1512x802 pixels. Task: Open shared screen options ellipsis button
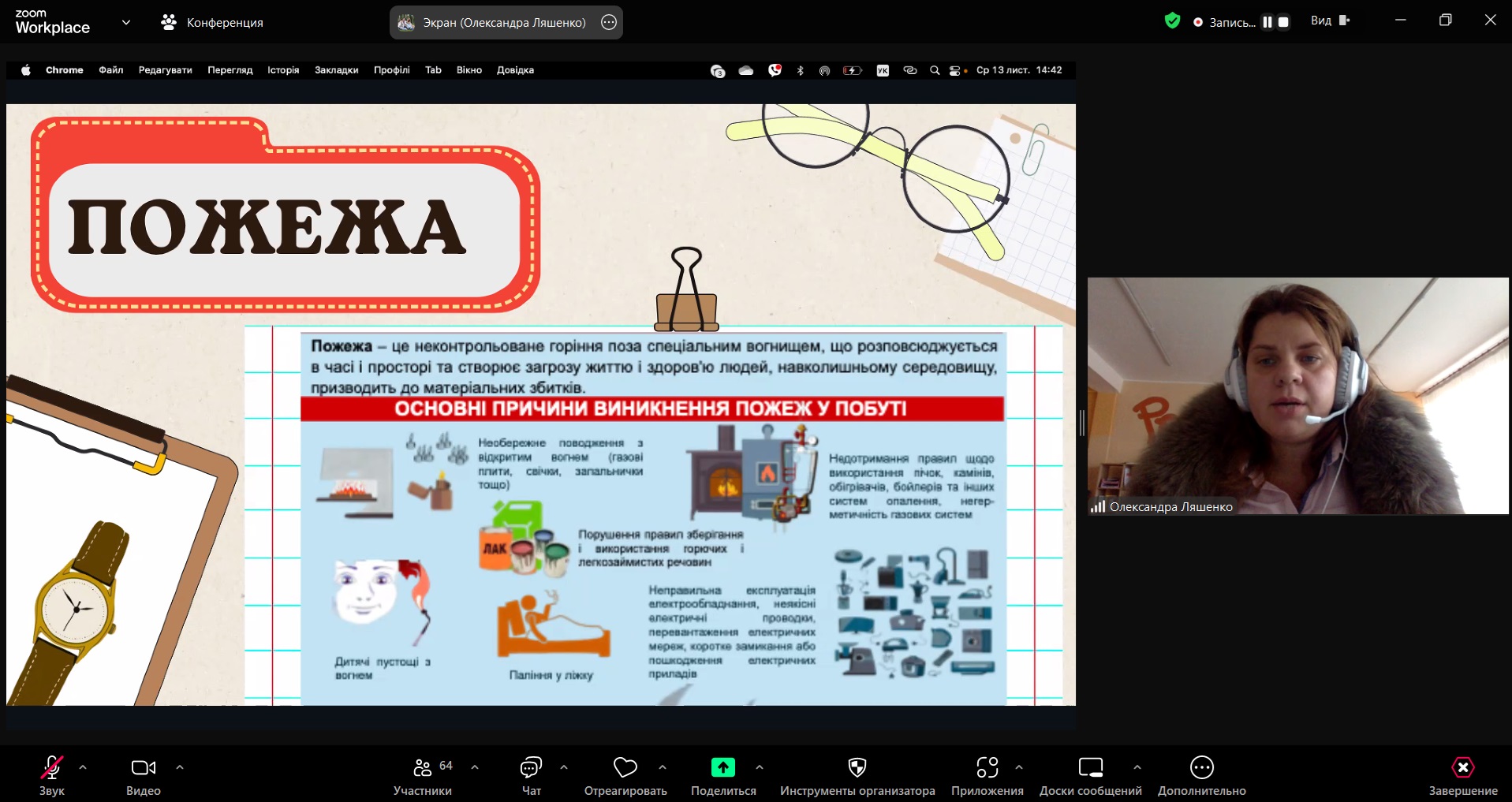coord(609,22)
